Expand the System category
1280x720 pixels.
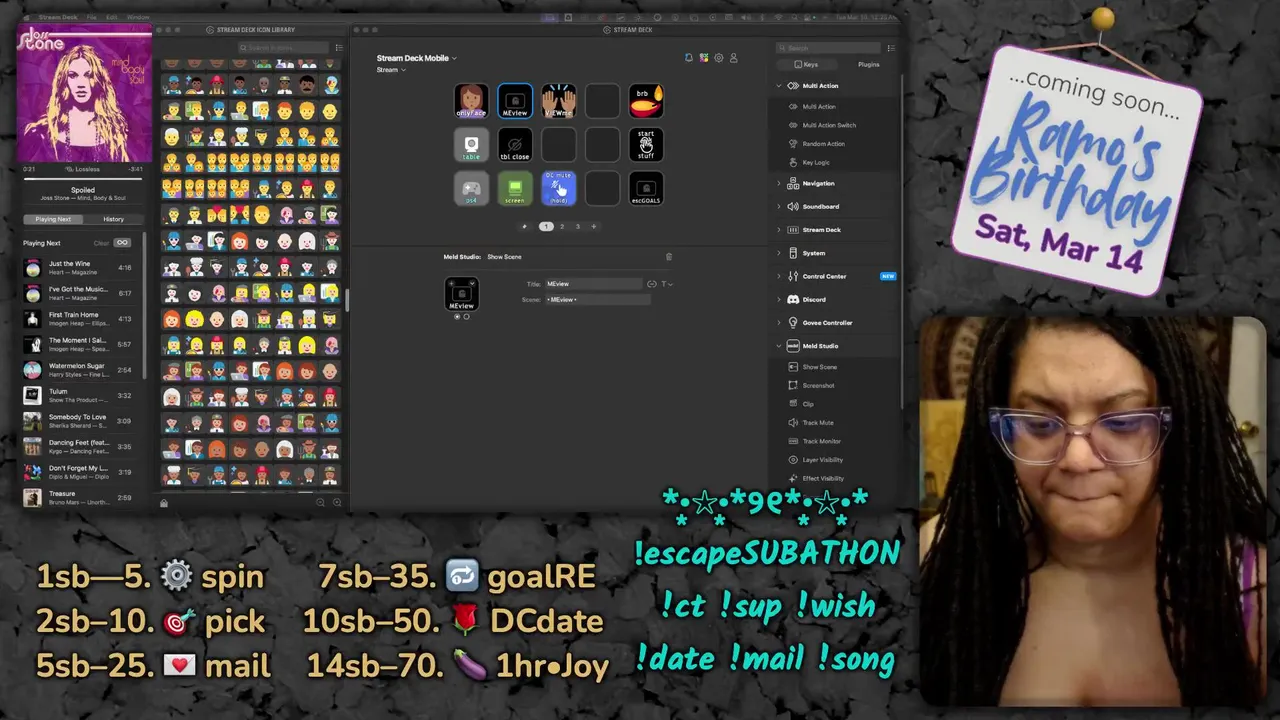779,253
